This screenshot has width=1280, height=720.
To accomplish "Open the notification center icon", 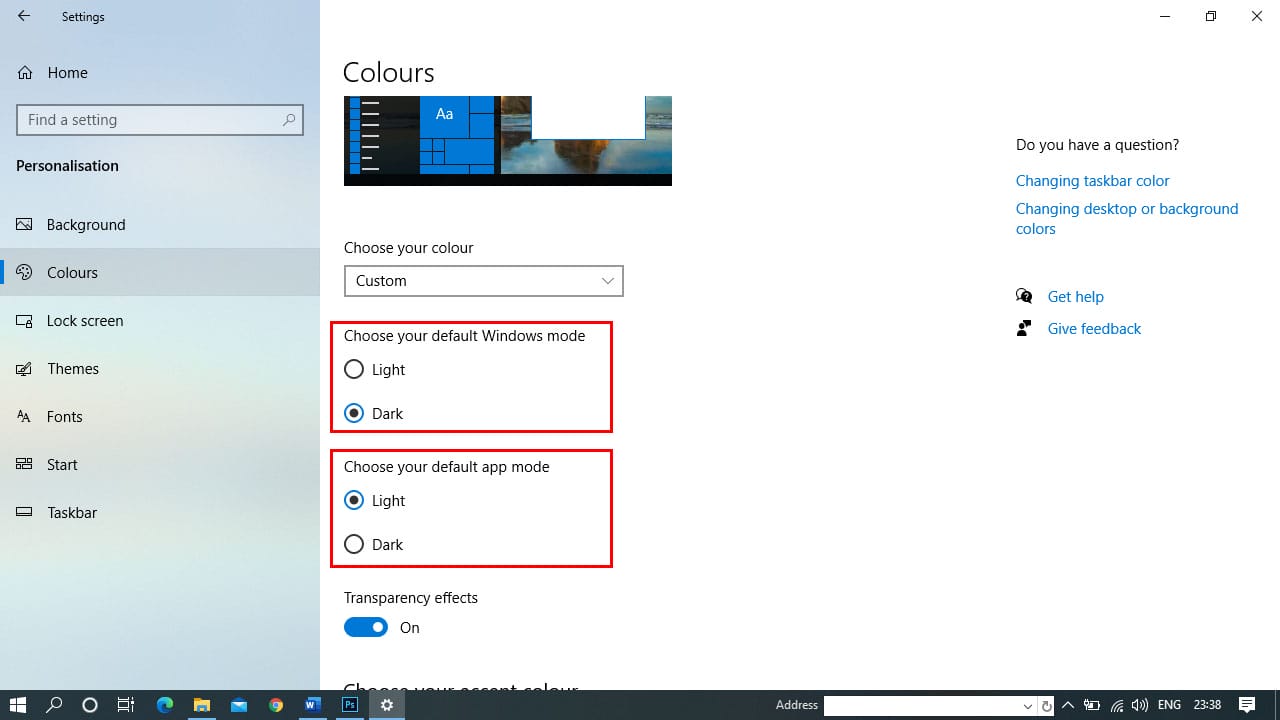I will click(1247, 705).
